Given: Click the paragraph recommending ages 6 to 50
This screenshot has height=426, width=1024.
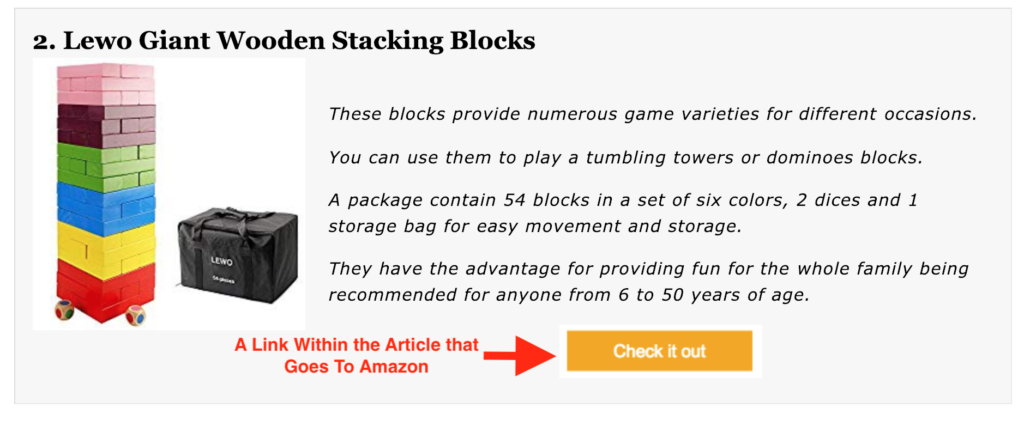Looking at the screenshot, I should pyautogui.click(x=648, y=282).
